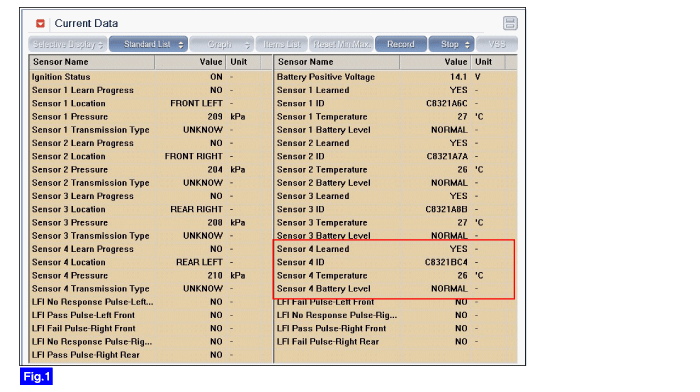700x392 pixels.
Task: Select the Sensor 4 Transmission Type row
Action: 151,289
